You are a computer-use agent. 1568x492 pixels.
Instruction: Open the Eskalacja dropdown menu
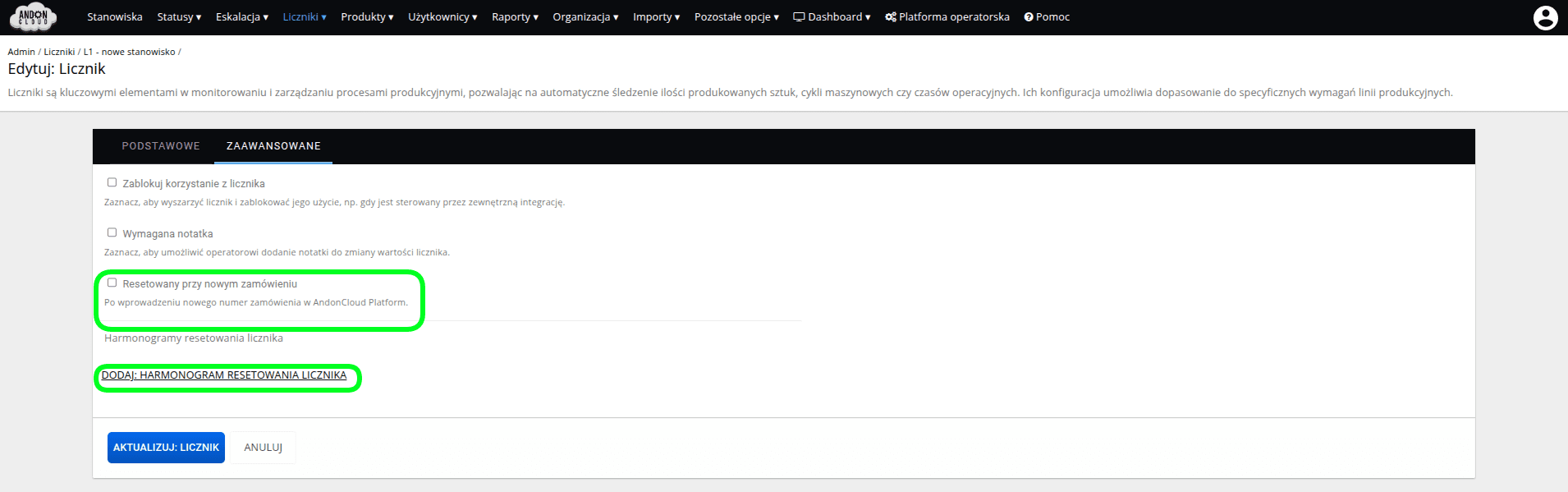[x=241, y=17]
